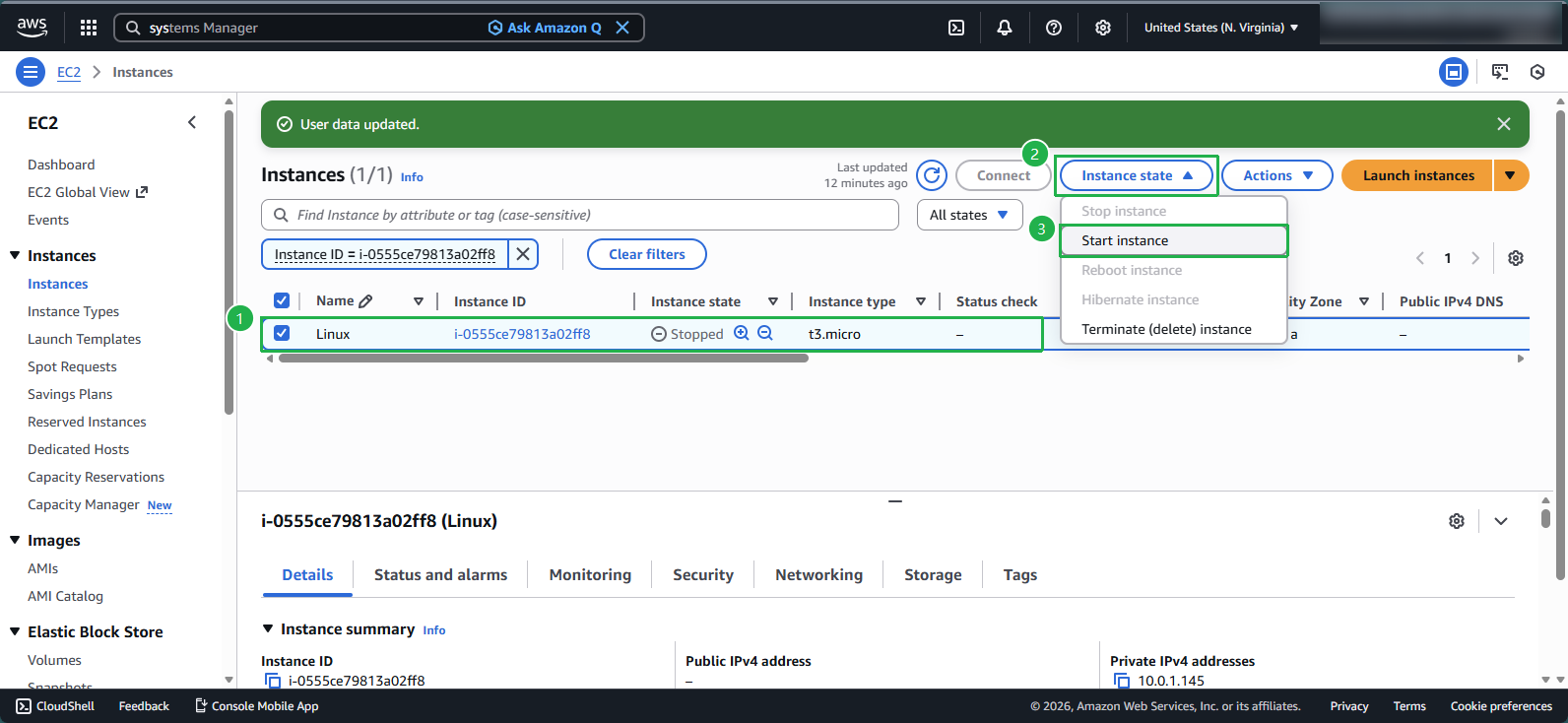The height and width of the screenshot is (723, 1568).
Task: Open Launch Templates in sidebar
Action: click(x=84, y=339)
